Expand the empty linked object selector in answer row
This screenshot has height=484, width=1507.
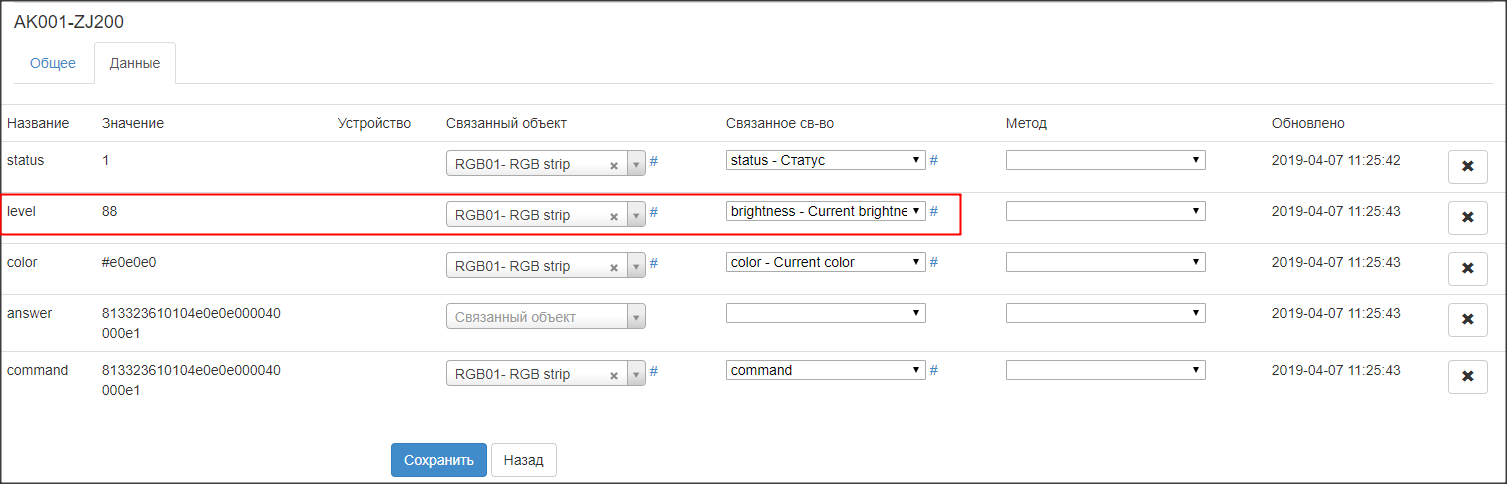point(545,317)
